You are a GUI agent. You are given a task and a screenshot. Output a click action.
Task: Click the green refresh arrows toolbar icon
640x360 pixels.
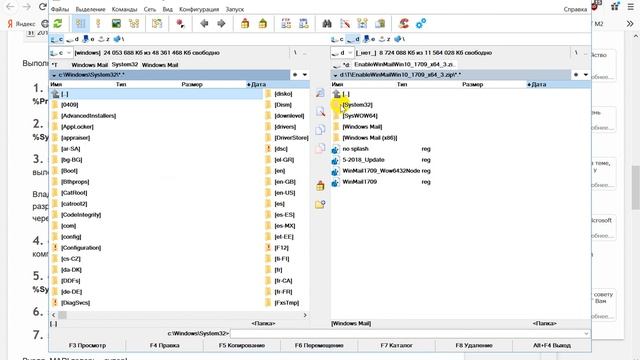point(58,24)
